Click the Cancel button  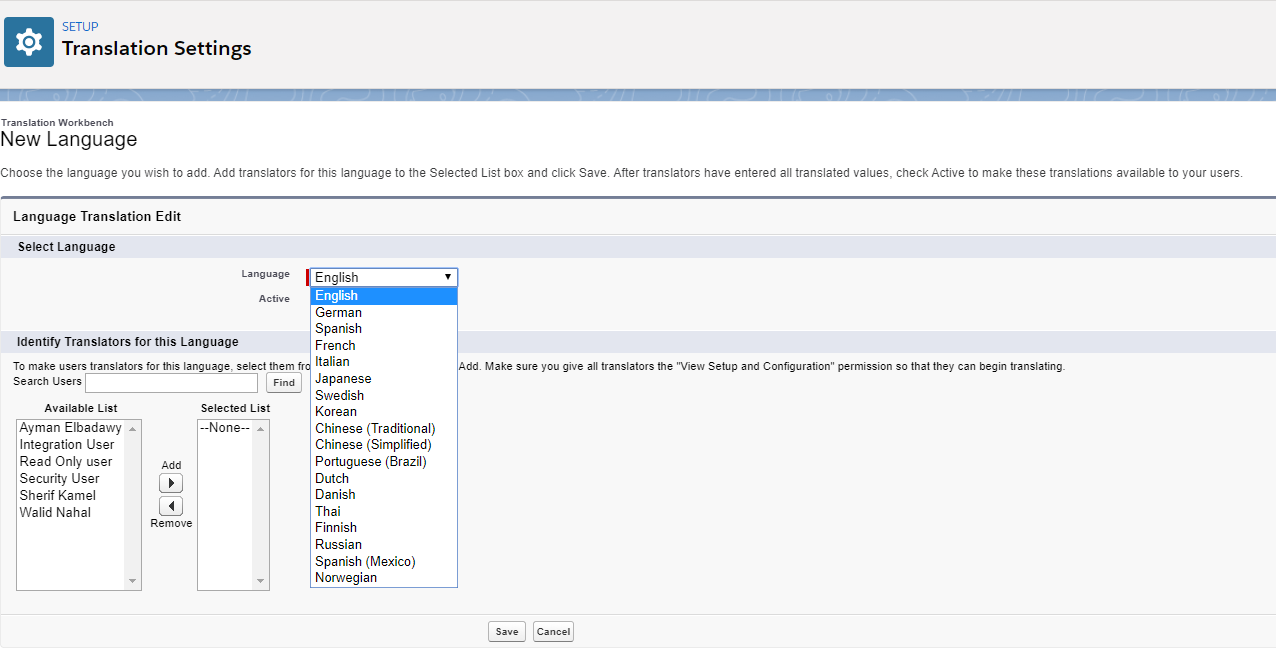552,631
